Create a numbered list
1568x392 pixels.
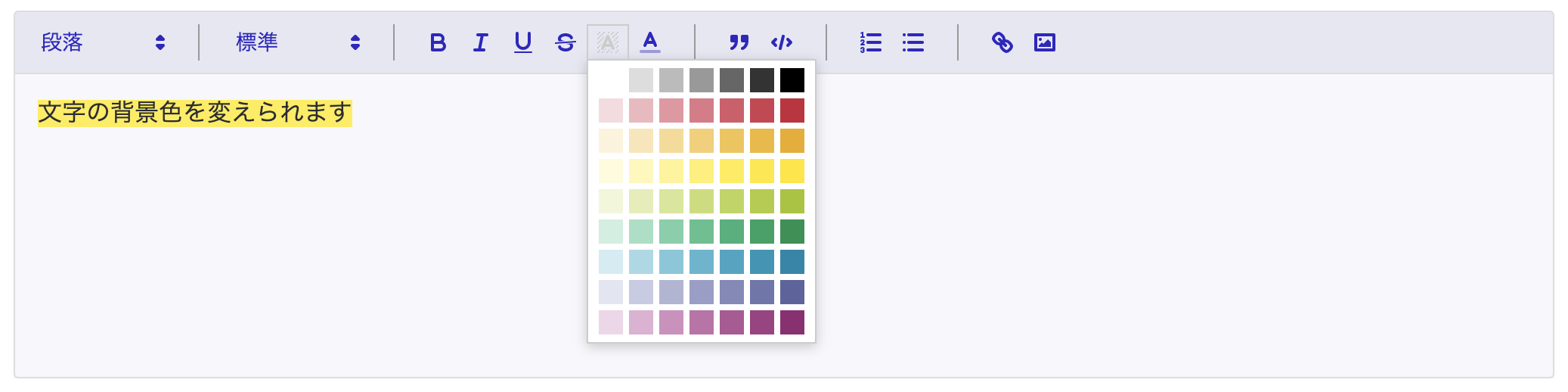coord(870,42)
